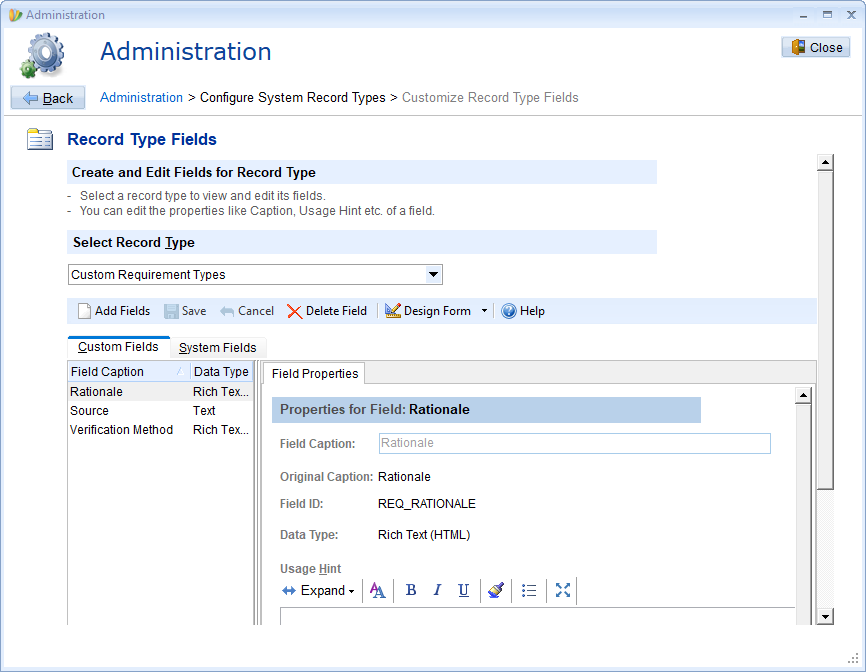Open Help from the toolbar
This screenshot has width=866, height=672.
(x=523, y=311)
